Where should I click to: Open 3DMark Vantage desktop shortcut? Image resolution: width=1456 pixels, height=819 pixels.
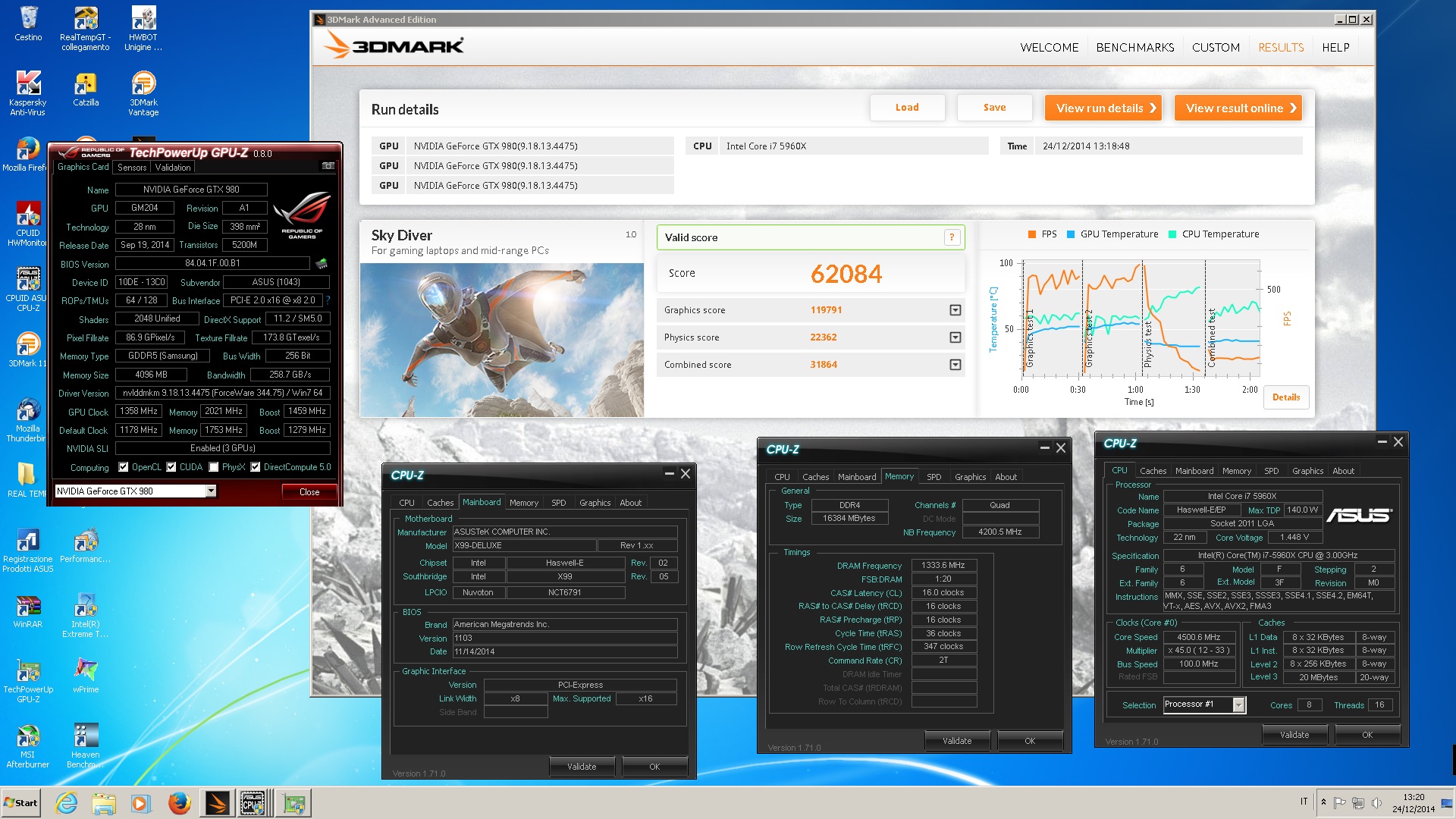tap(143, 93)
